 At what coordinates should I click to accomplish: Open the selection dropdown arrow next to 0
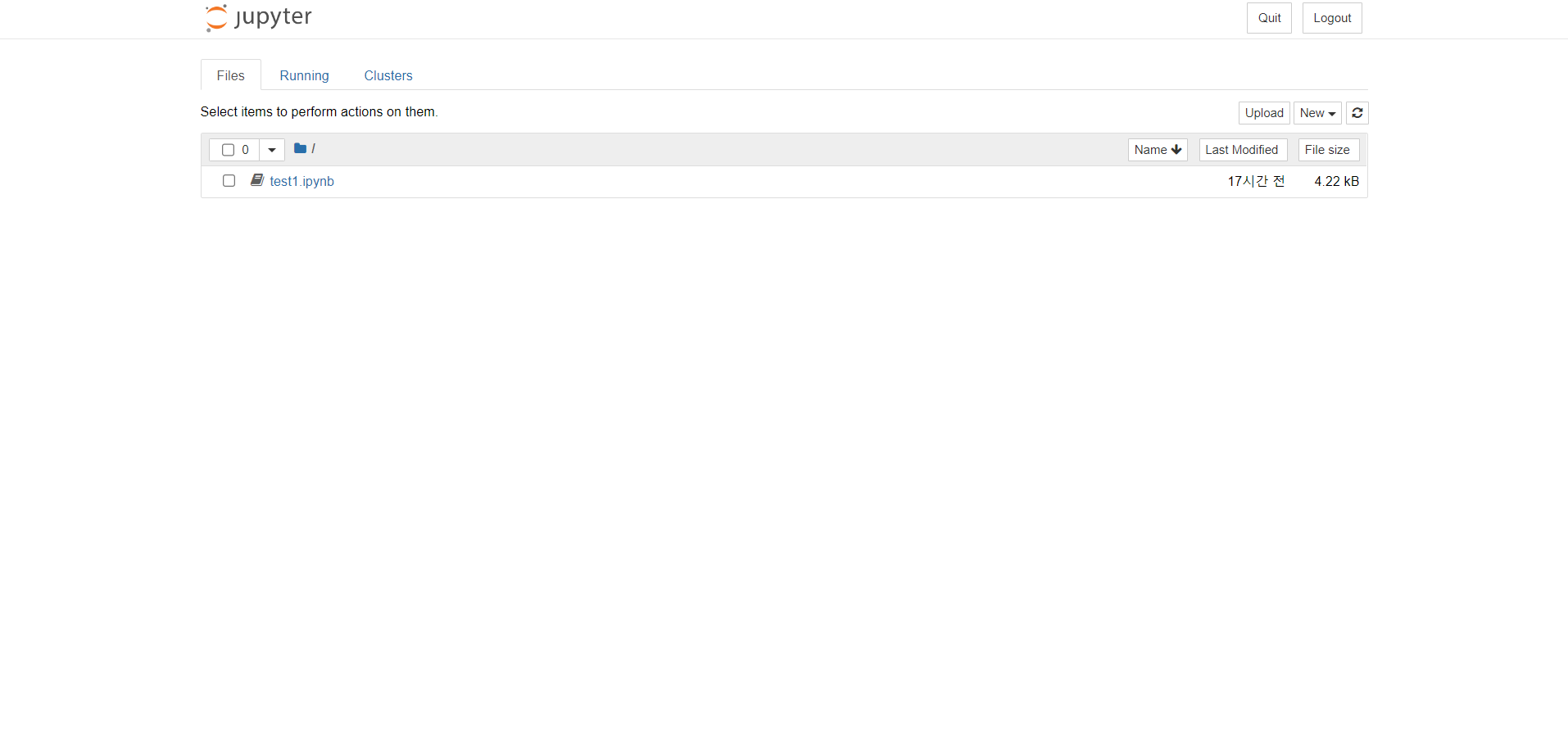coord(272,150)
